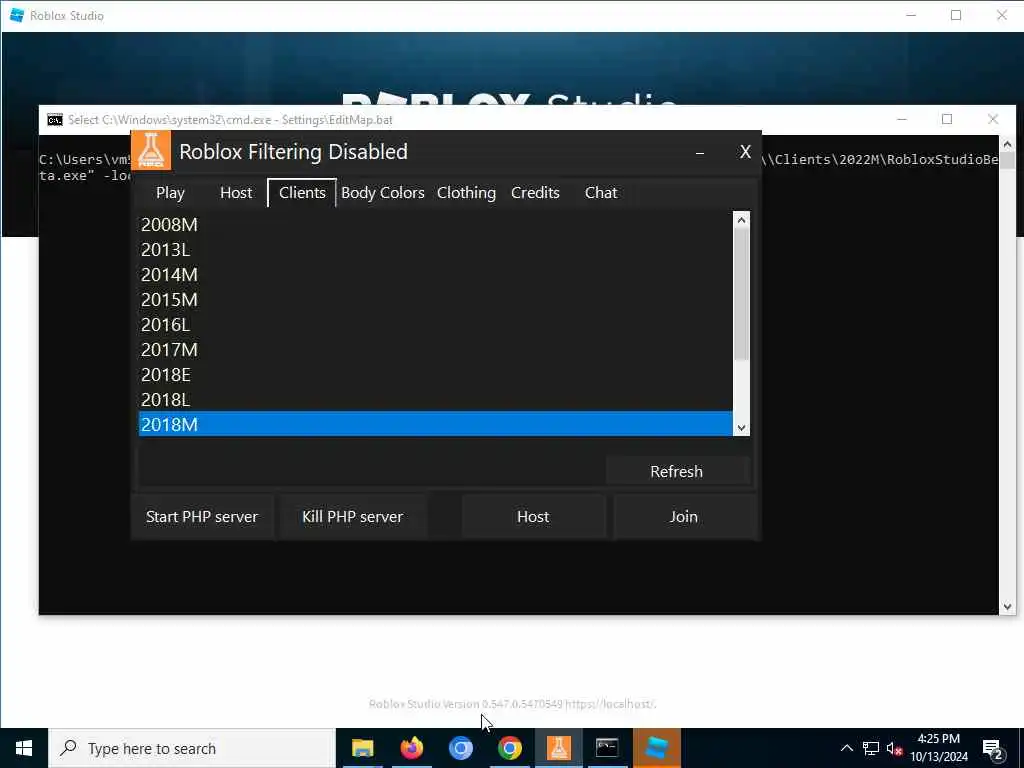Screen dimensions: 1024x768
Task: Open Google Chrome from the taskbar
Action: pyautogui.click(x=509, y=748)
